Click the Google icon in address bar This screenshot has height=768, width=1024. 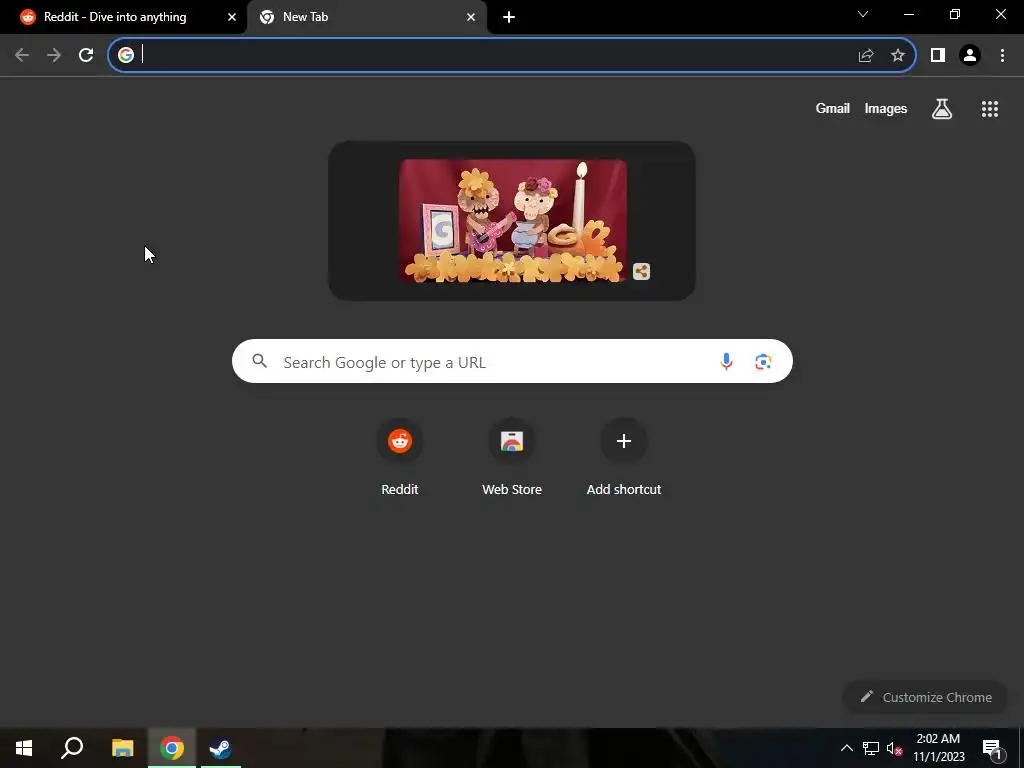point(126,56)
